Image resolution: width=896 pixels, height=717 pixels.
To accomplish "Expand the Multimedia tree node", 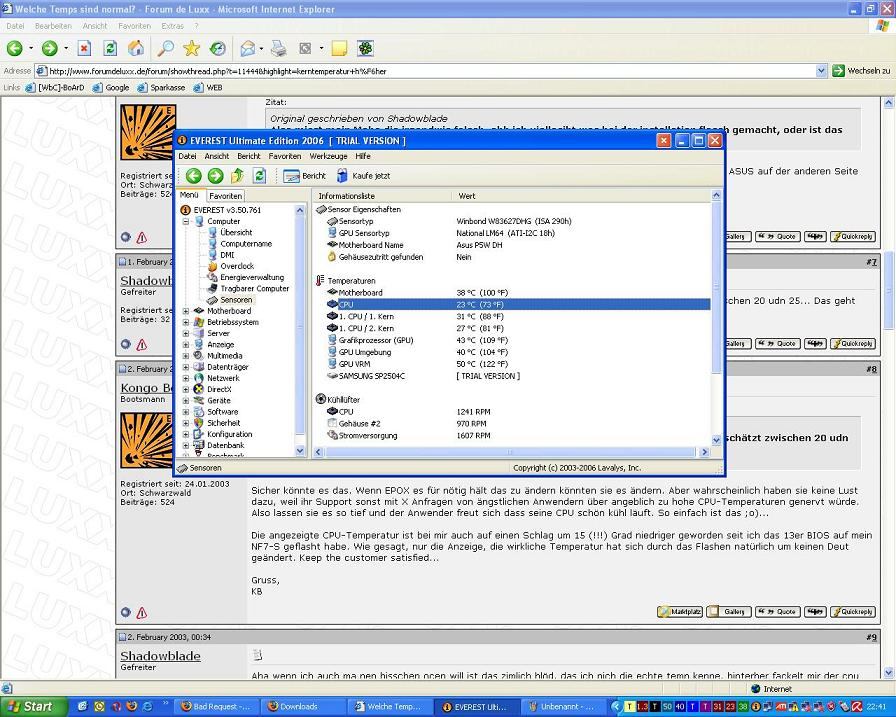I will coord(186,355).
